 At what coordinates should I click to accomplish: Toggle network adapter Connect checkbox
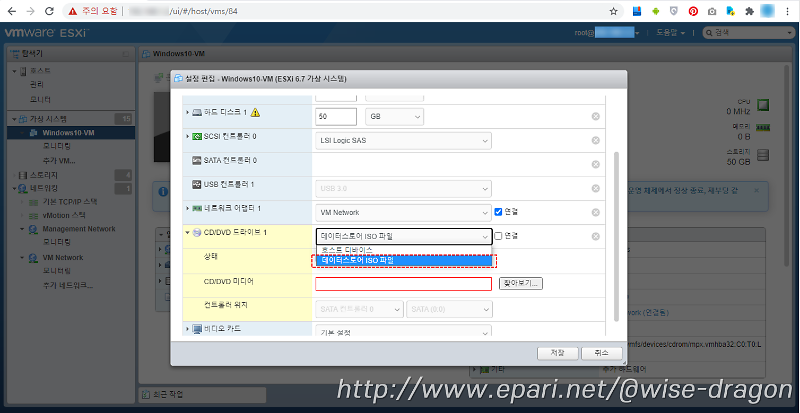point(499,212)
